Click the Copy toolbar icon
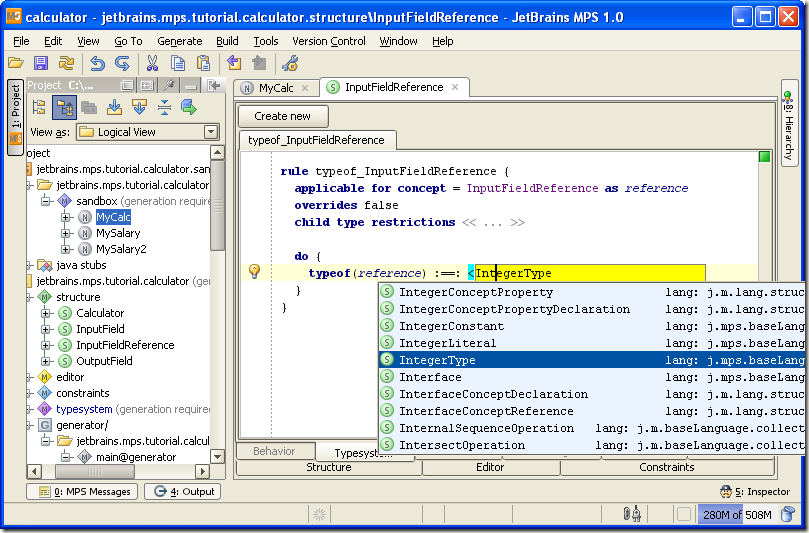 click(x=178, y=63)
